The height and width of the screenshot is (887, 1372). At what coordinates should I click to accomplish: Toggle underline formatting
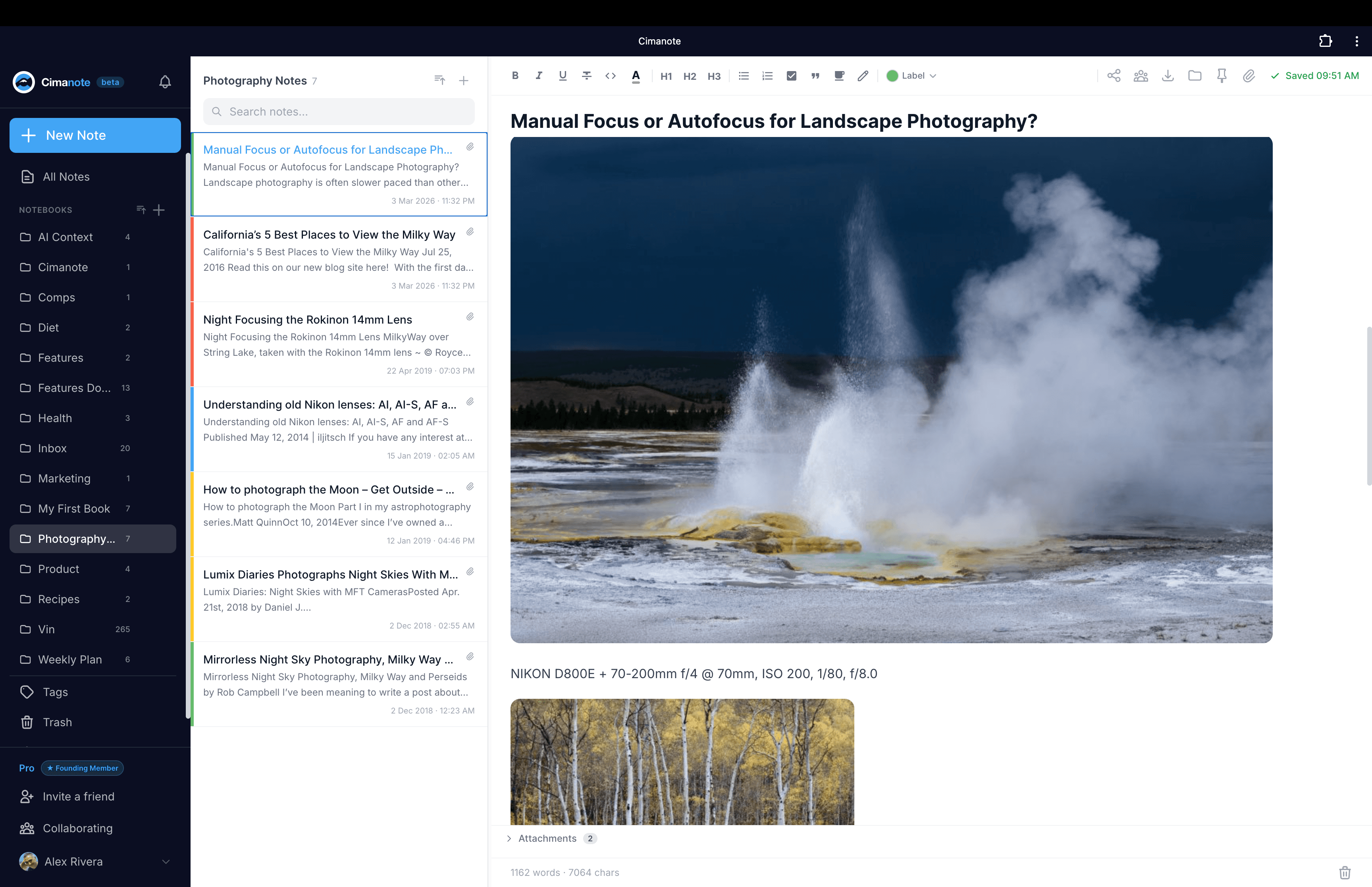[563, 75]
